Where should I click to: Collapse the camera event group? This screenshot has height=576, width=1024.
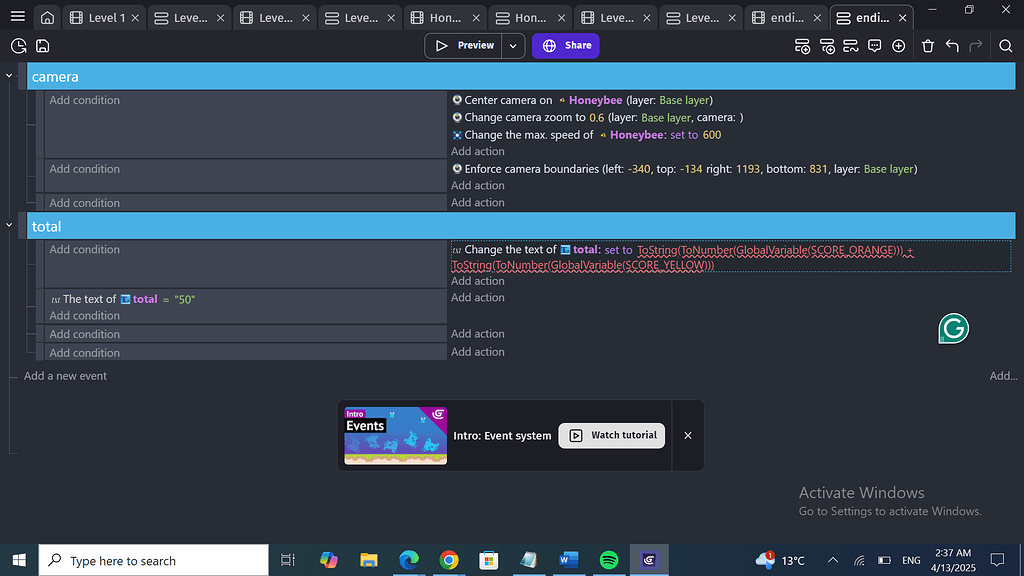click(x=9, y=76)
